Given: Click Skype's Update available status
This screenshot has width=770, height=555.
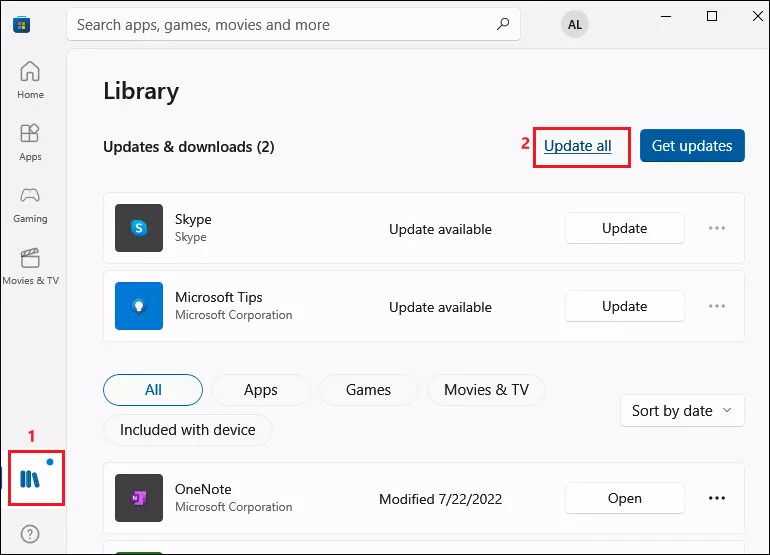Looking at the screenshot, I should 440,229.
